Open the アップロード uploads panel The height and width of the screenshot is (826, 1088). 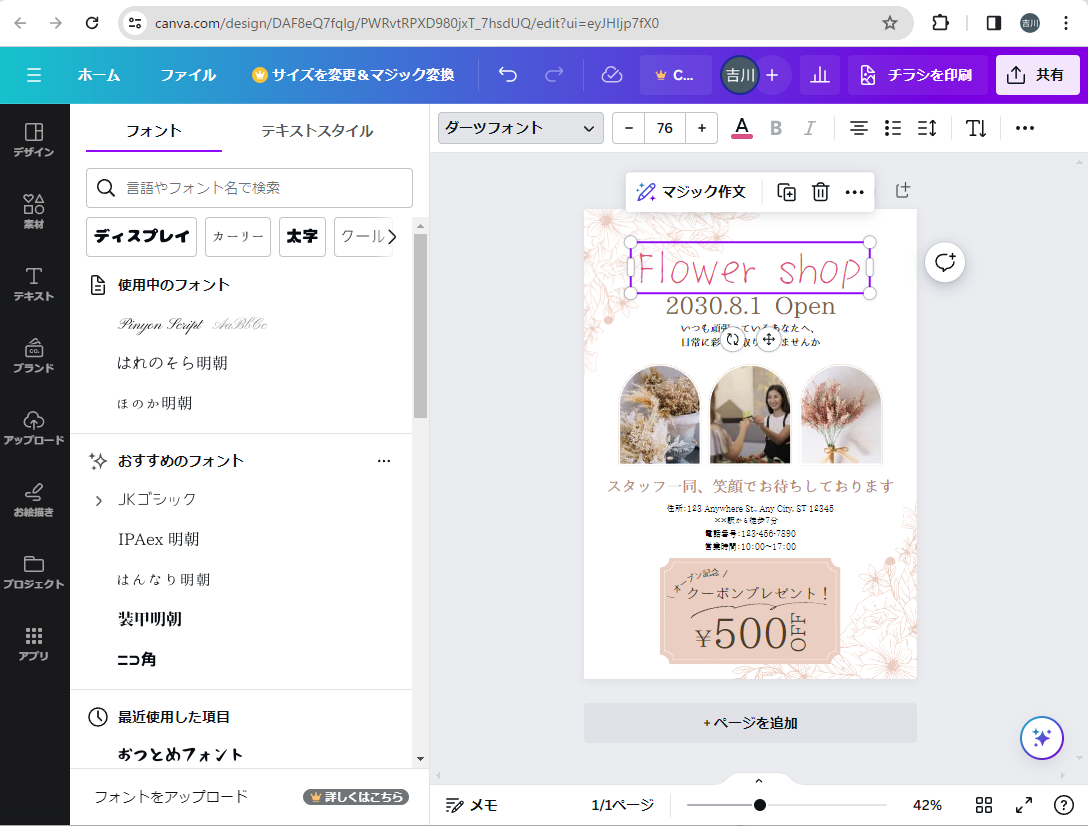[34, 427]
